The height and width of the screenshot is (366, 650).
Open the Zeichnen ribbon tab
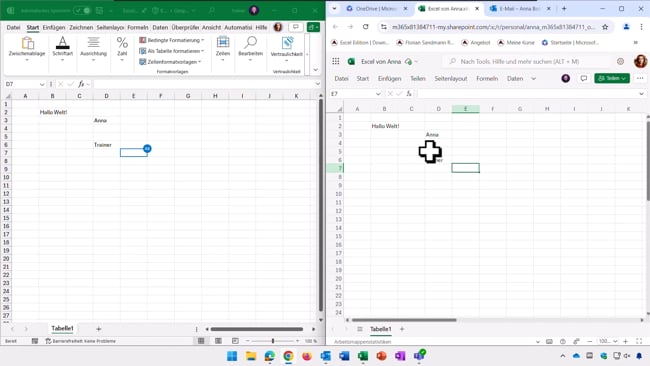click(x=81, y=27)
